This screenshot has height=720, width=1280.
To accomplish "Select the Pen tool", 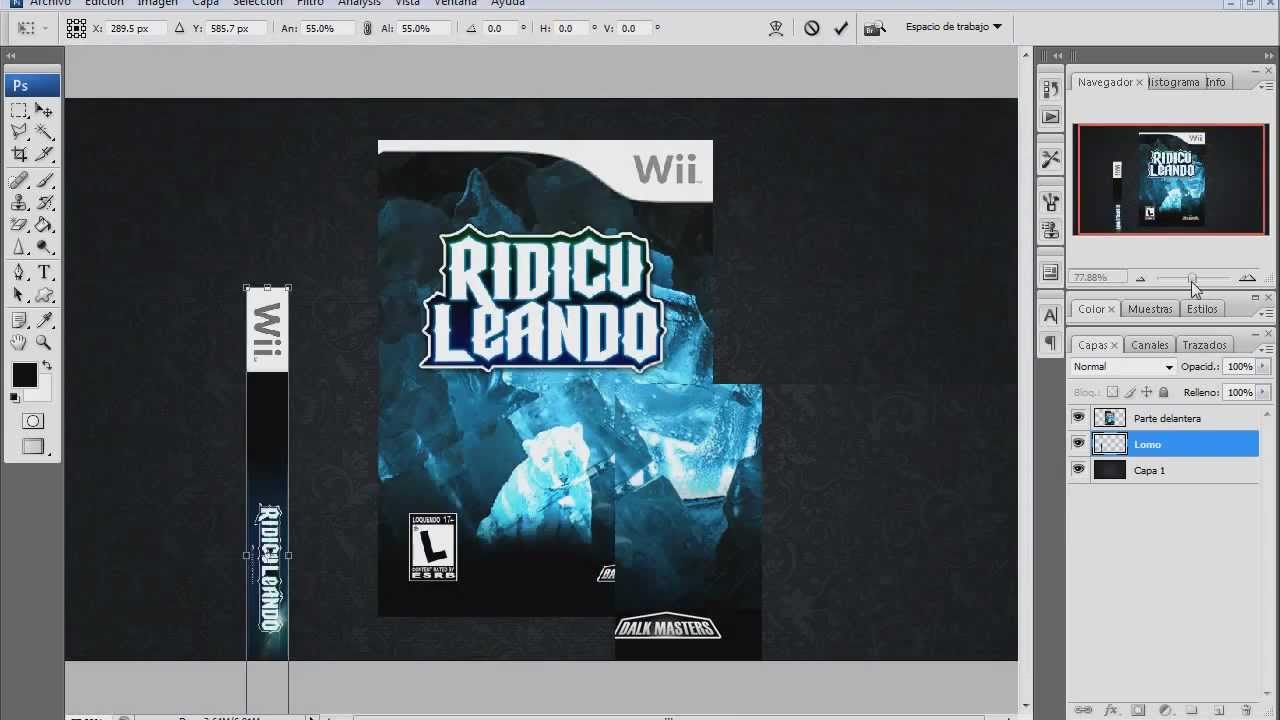I will pos(19,273).
